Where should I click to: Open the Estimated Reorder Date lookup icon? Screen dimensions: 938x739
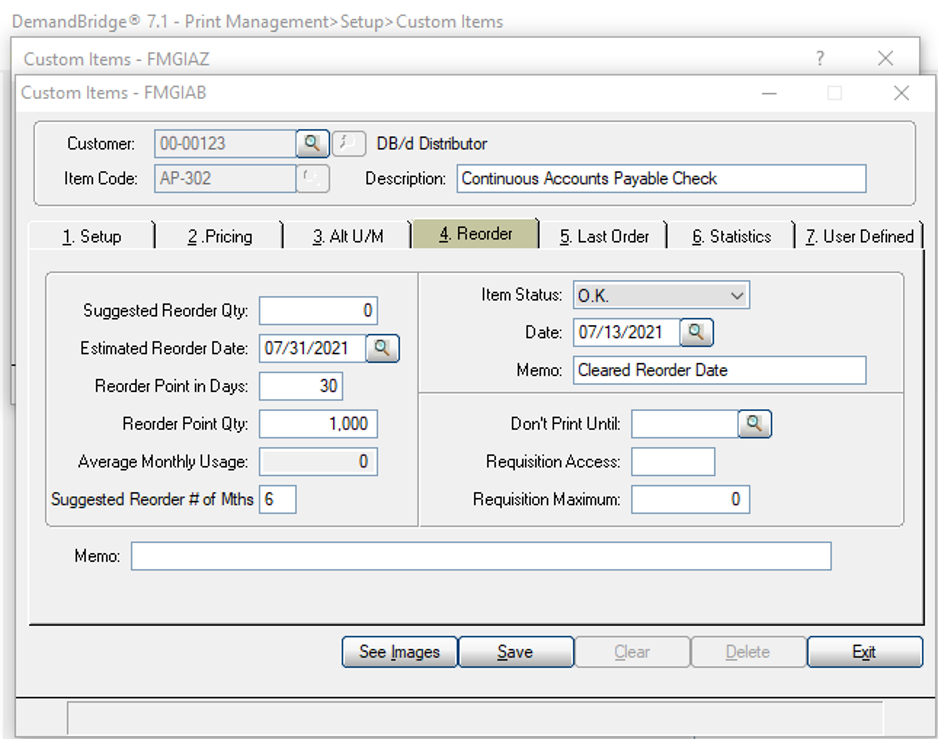point(382,348)
